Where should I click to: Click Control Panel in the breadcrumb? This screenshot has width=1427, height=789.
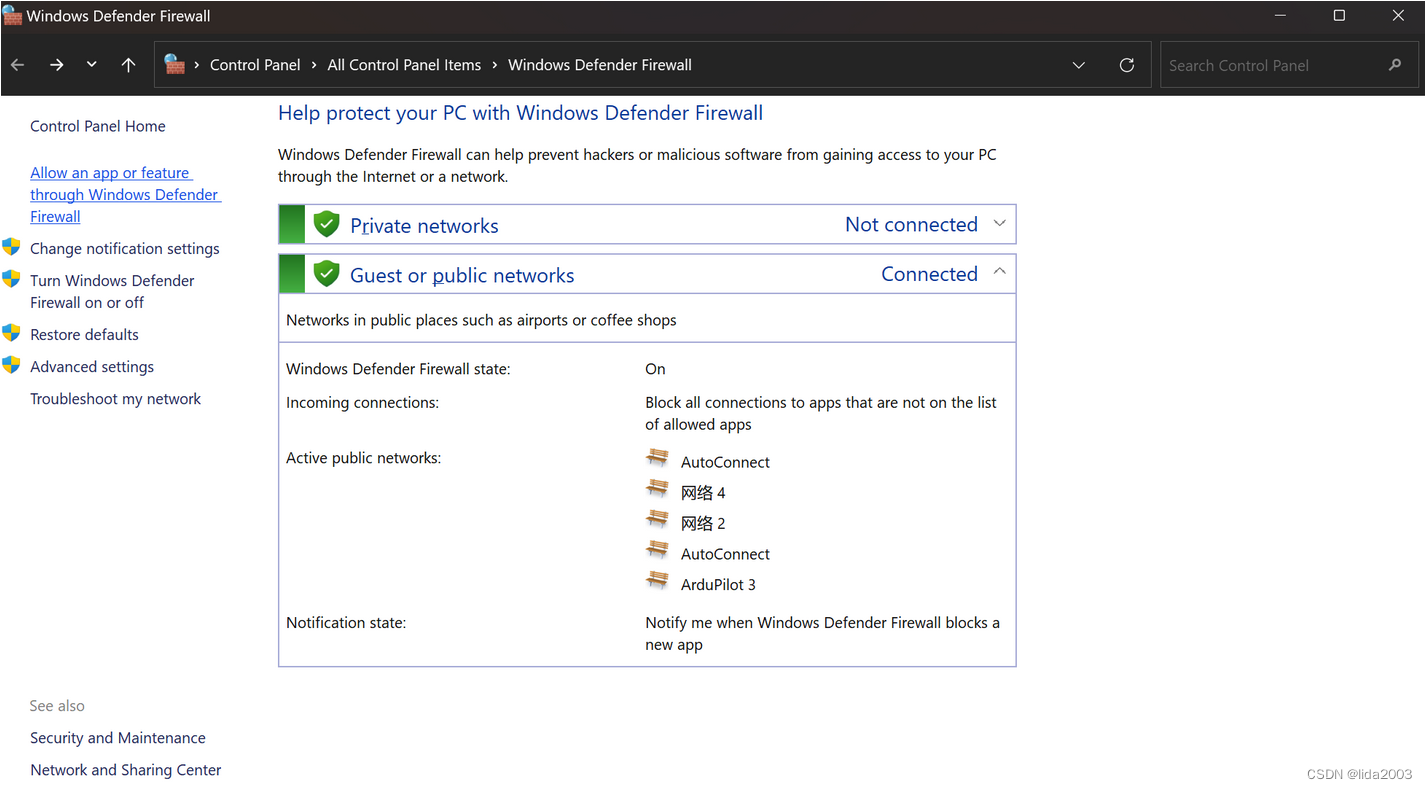(255, 65)
